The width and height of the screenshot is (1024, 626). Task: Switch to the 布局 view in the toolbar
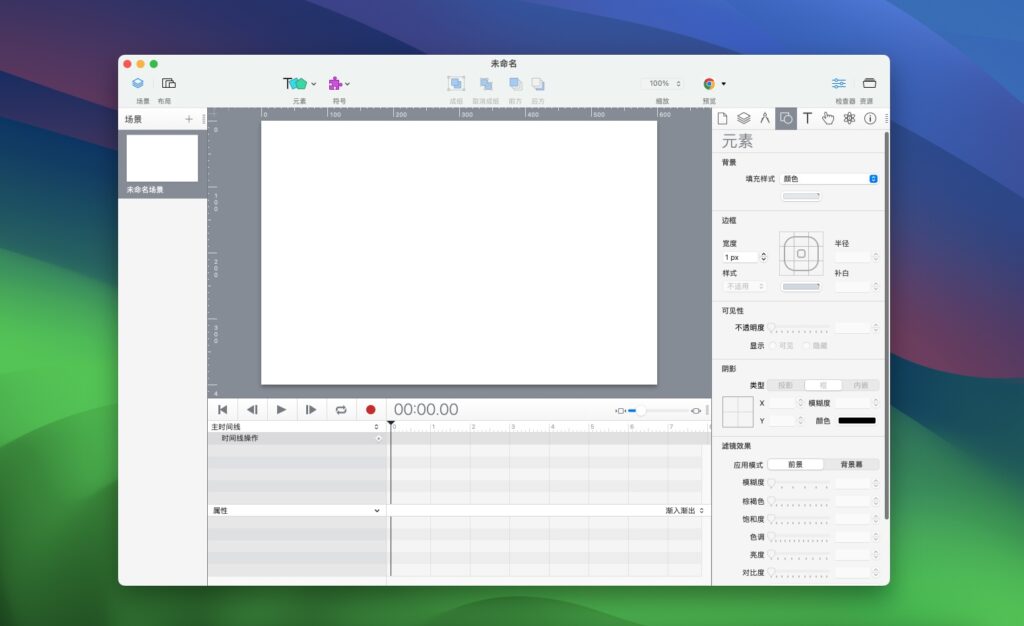(168, 83)
